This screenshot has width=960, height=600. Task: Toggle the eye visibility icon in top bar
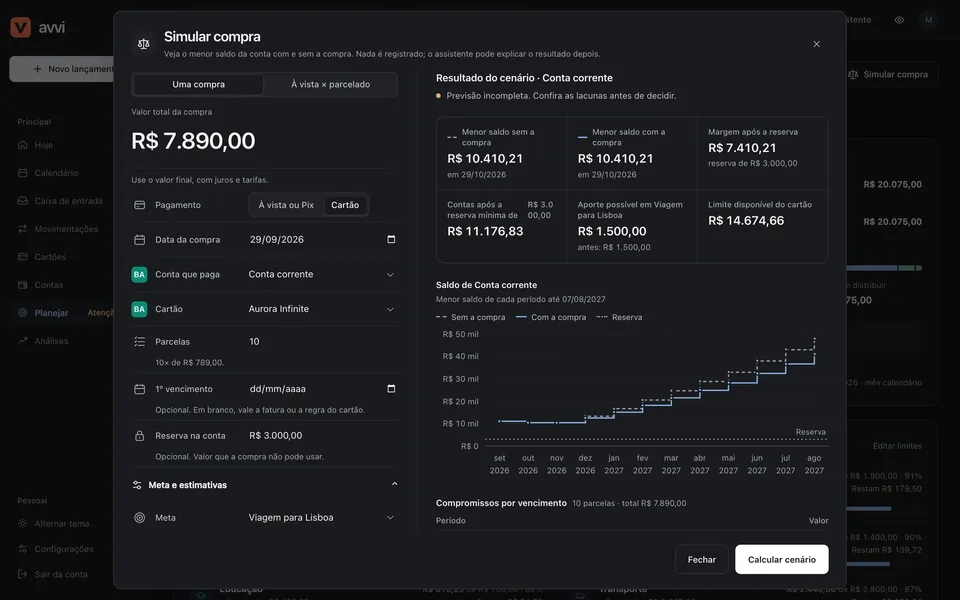(x=899, y=20)
